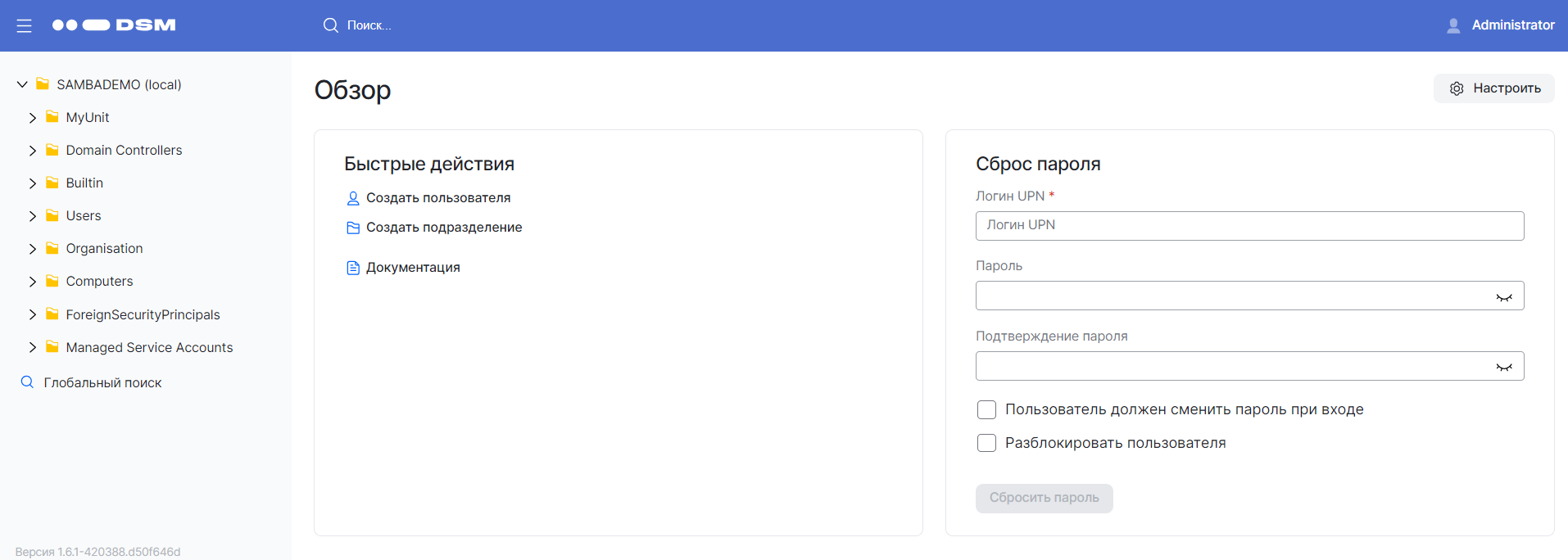
Task: Collapse the SAMBADEMO (local) tree node
Action: pos(22,84)
